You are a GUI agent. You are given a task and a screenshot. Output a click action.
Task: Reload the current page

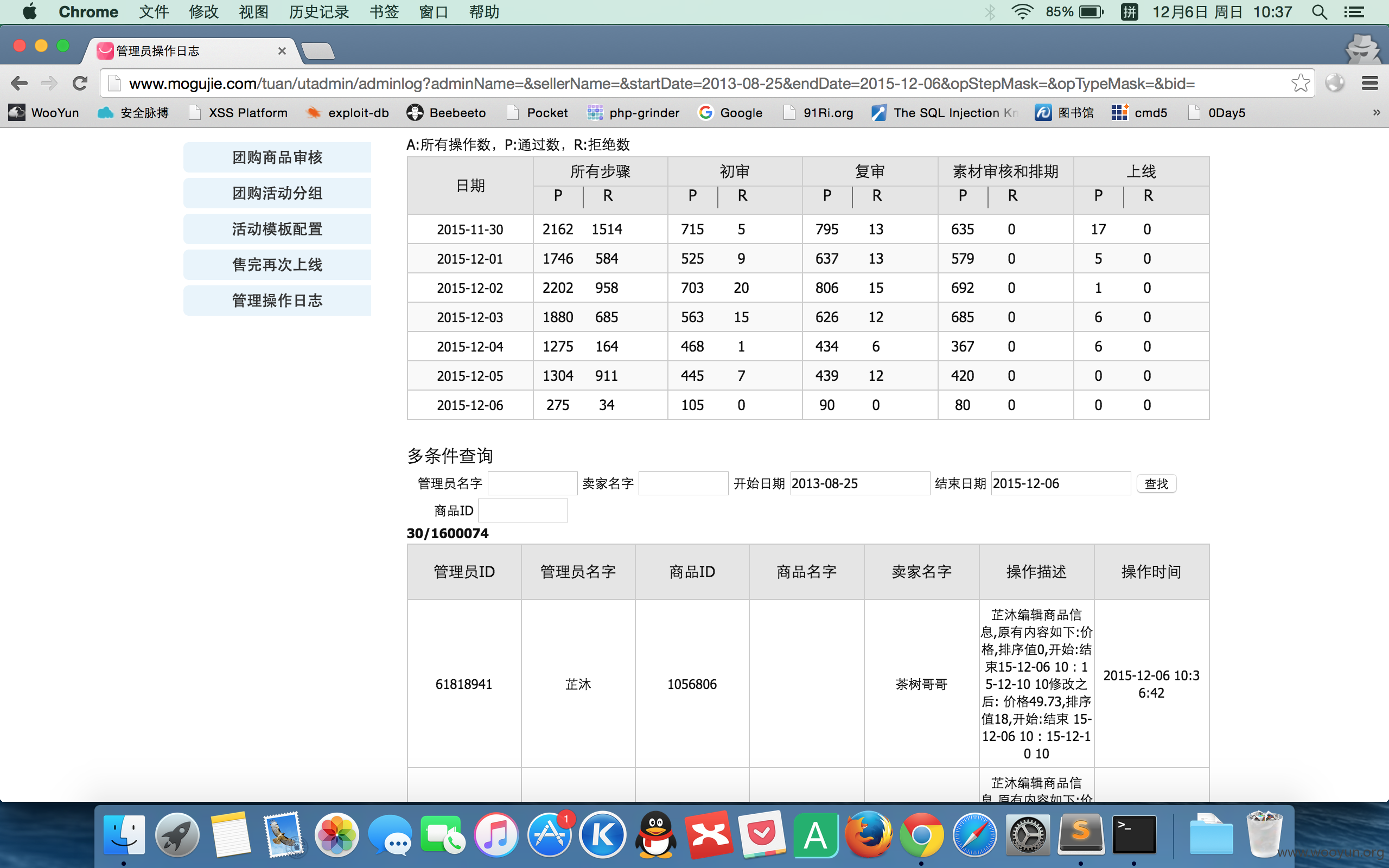[80, 84]
